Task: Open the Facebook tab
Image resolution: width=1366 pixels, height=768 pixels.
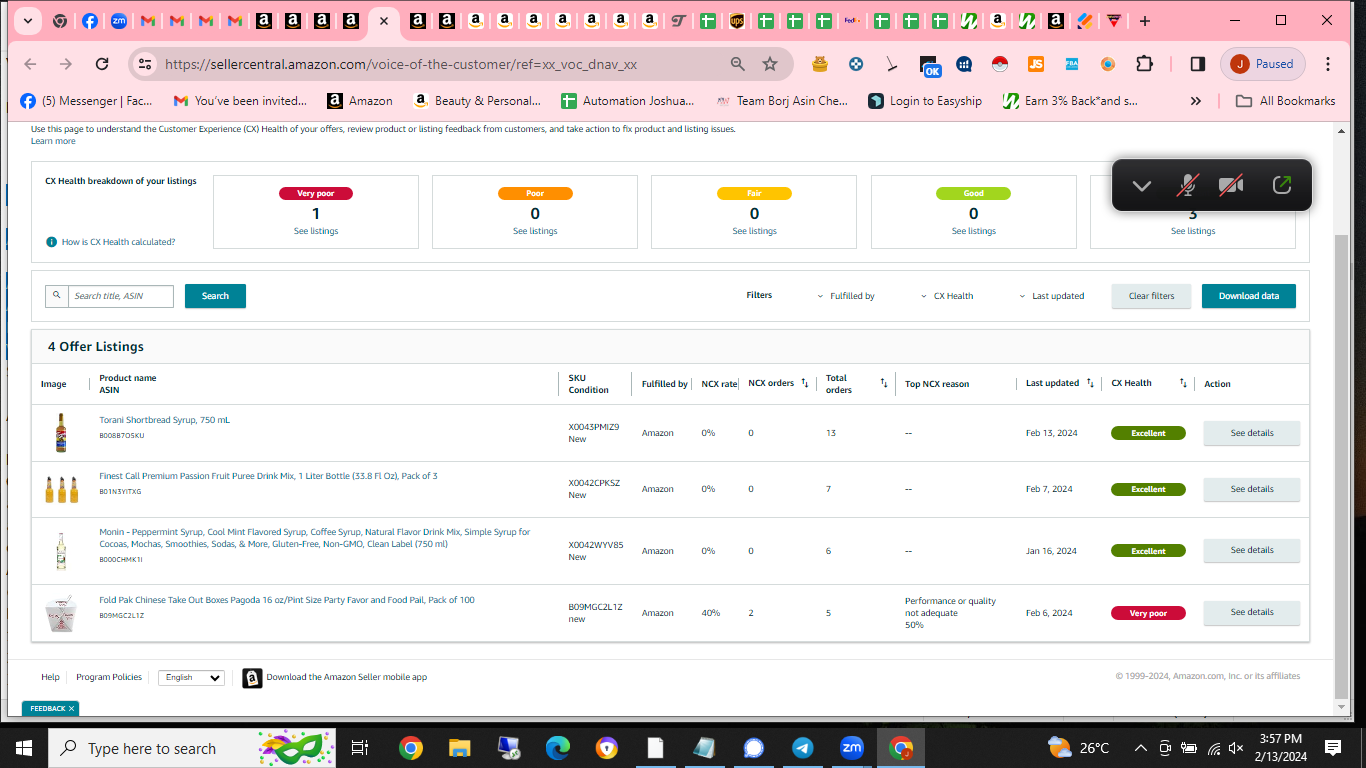Action: (x=90, y=21)
